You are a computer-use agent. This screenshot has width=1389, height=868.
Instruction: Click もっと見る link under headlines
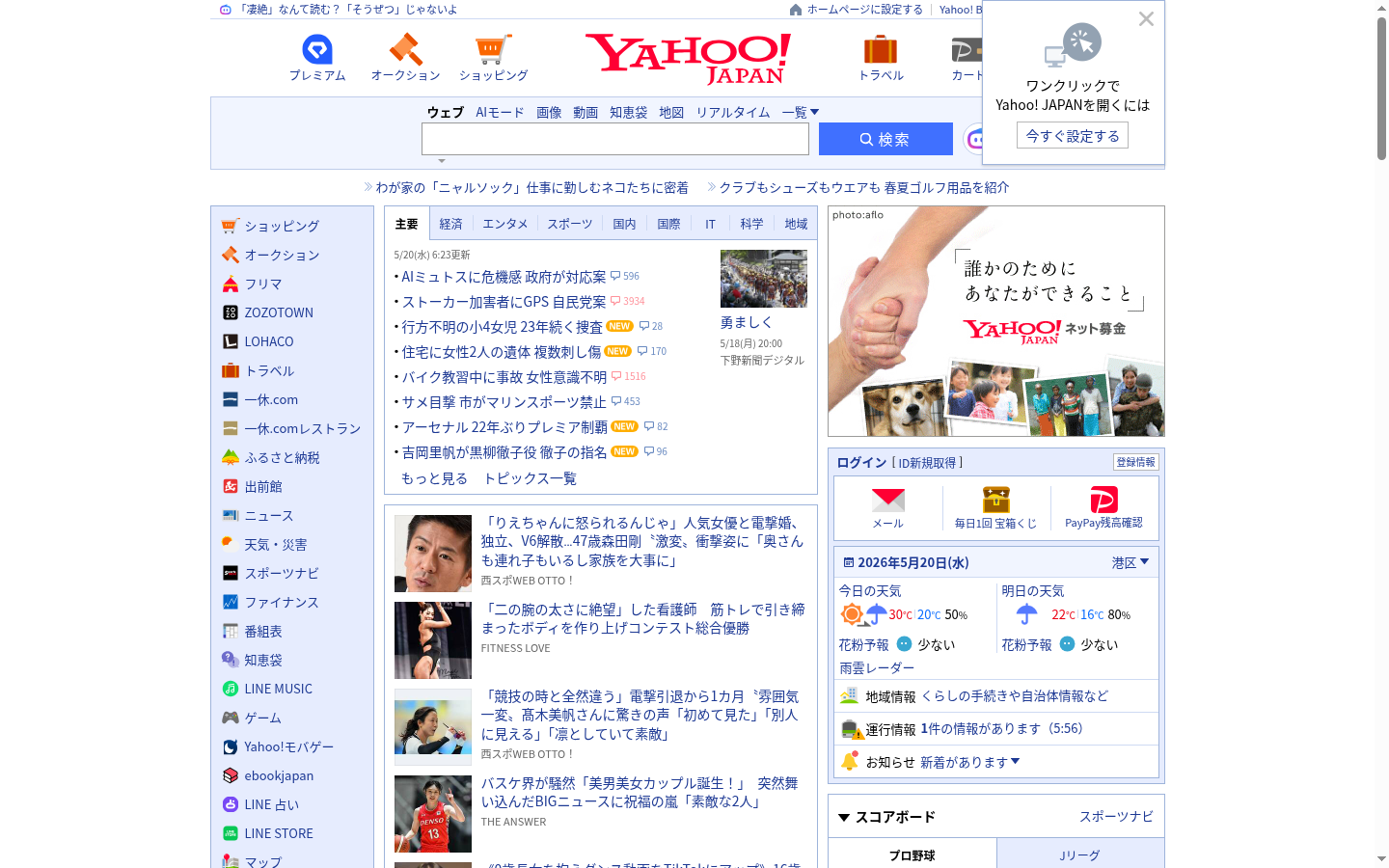coord(434,478)
